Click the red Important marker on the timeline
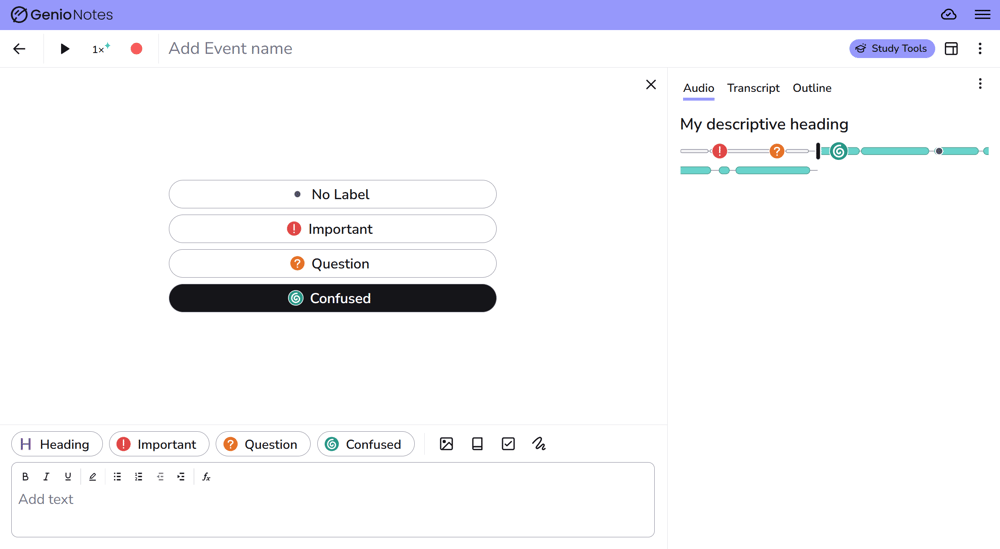This screenshot has height=549, width=1000. coord(719,151)
